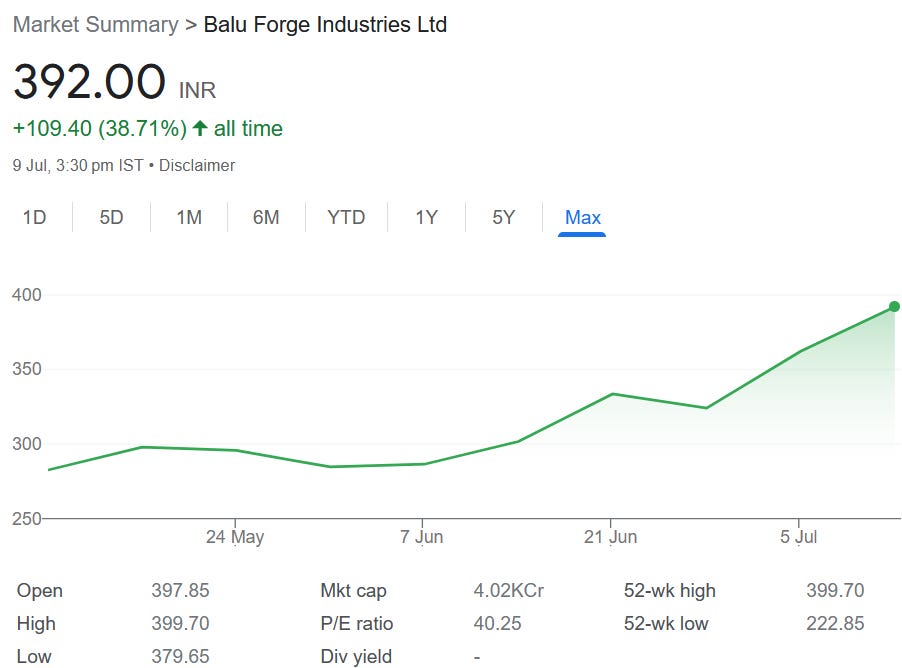The image size is (902, 668).
Task: Choose the 1Y range tab
Action: click(x=426, y=217)
